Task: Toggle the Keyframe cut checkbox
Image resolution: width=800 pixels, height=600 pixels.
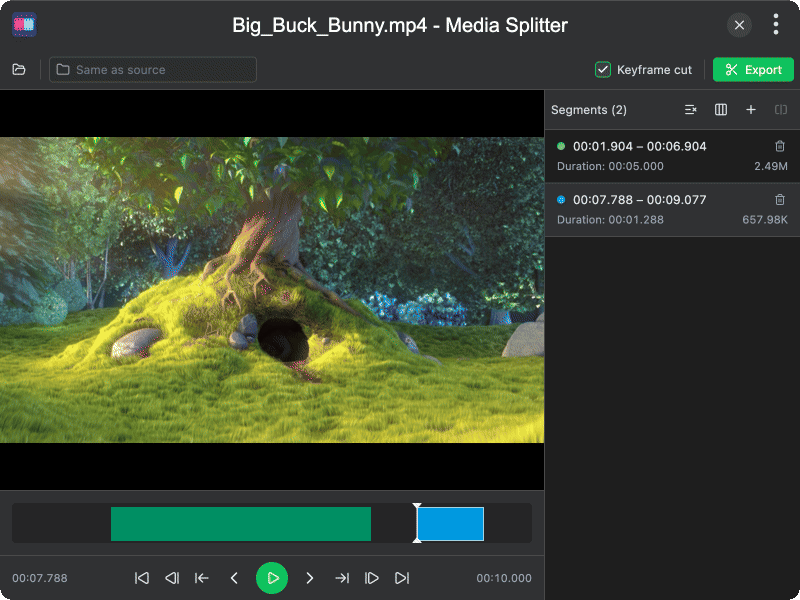Action: click(x=603, y=69)
